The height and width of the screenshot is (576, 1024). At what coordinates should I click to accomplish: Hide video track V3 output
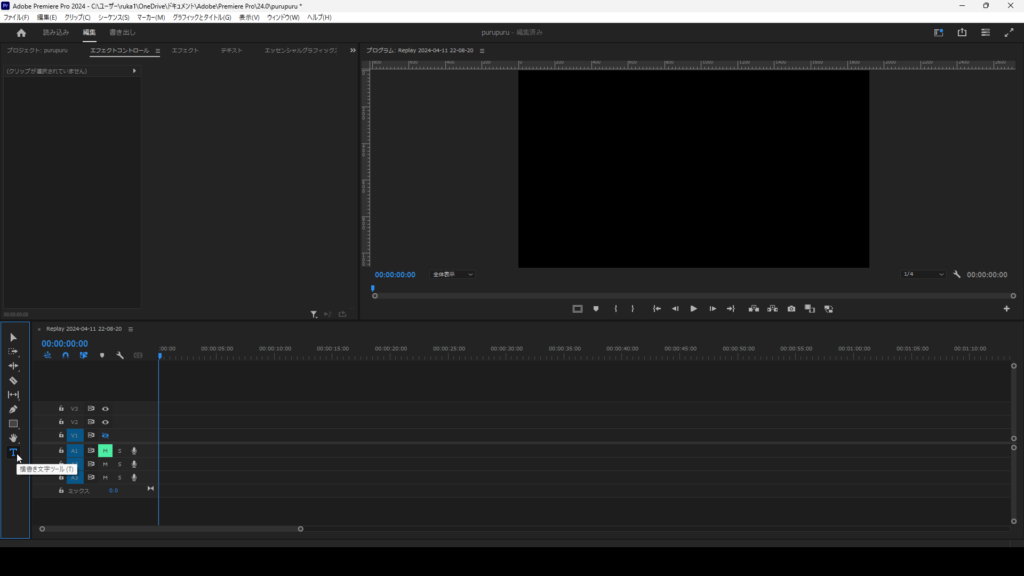click(105, 409)
